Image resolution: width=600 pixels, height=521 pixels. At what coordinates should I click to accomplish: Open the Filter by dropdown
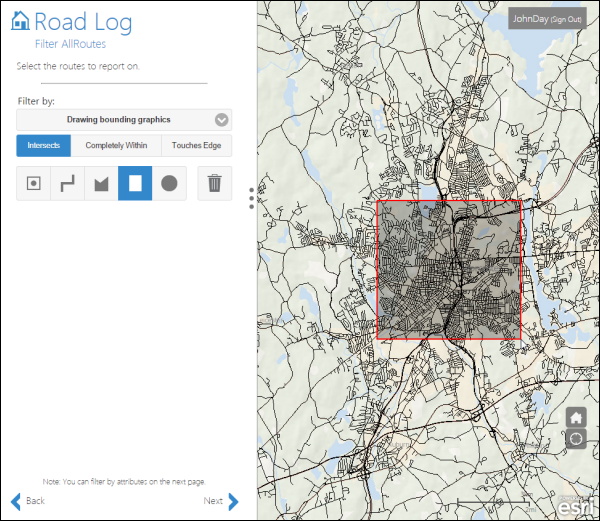118,120
